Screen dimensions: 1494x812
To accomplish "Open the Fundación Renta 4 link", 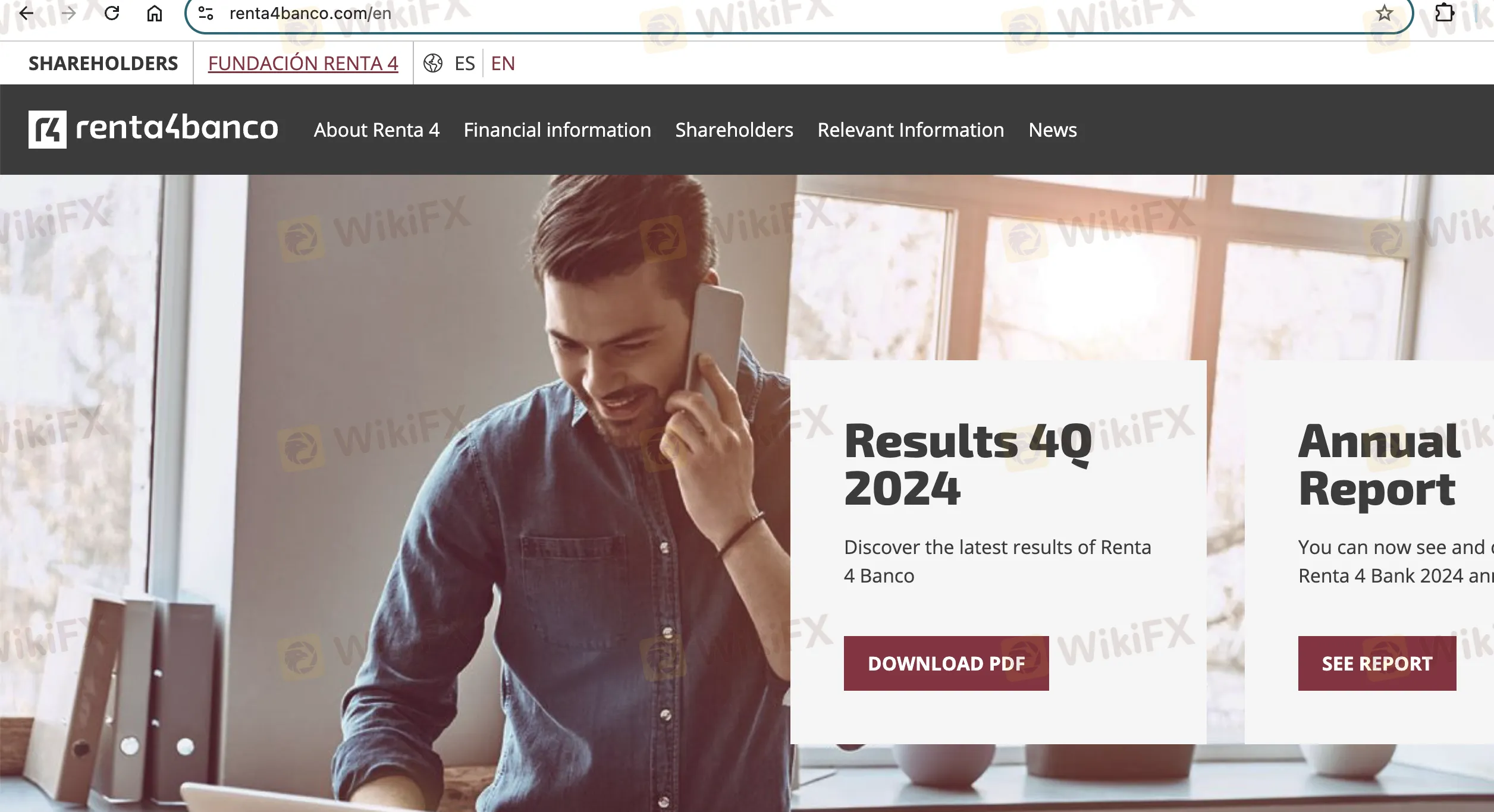I will tap(303, 63).
